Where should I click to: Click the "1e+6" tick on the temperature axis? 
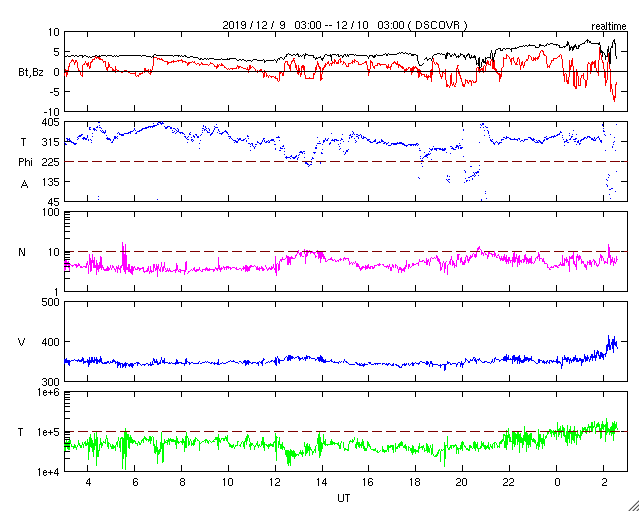click(x=49, y=392)
